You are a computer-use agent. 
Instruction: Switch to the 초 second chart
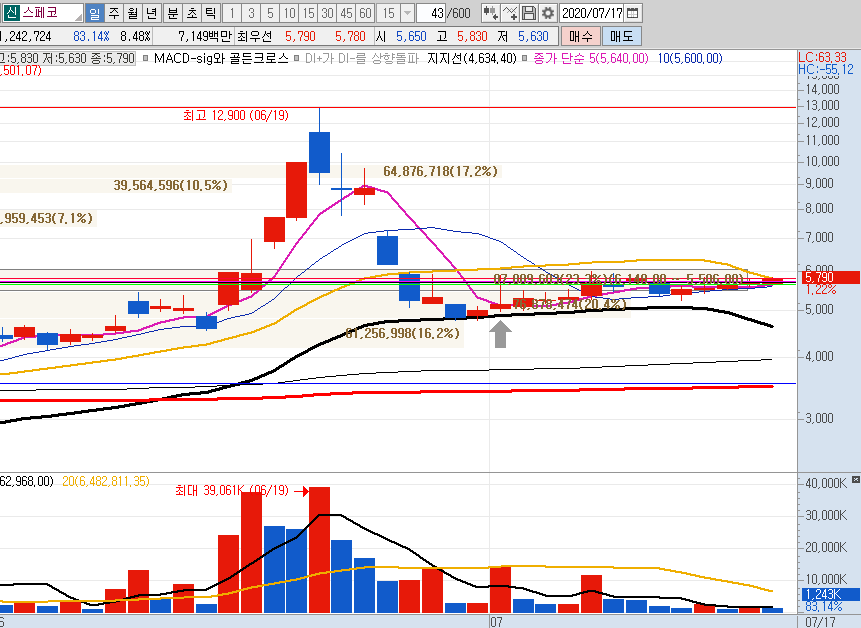pyautogui.click(x=192, y=13)
